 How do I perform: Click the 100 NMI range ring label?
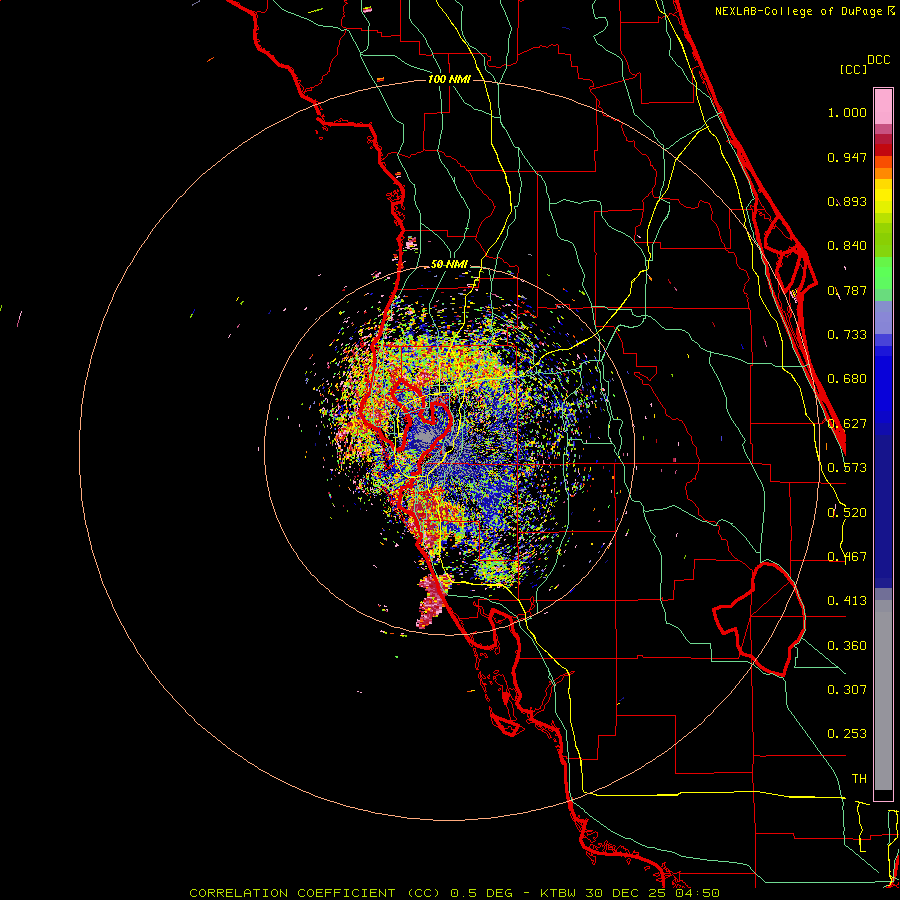click(449, 79)
